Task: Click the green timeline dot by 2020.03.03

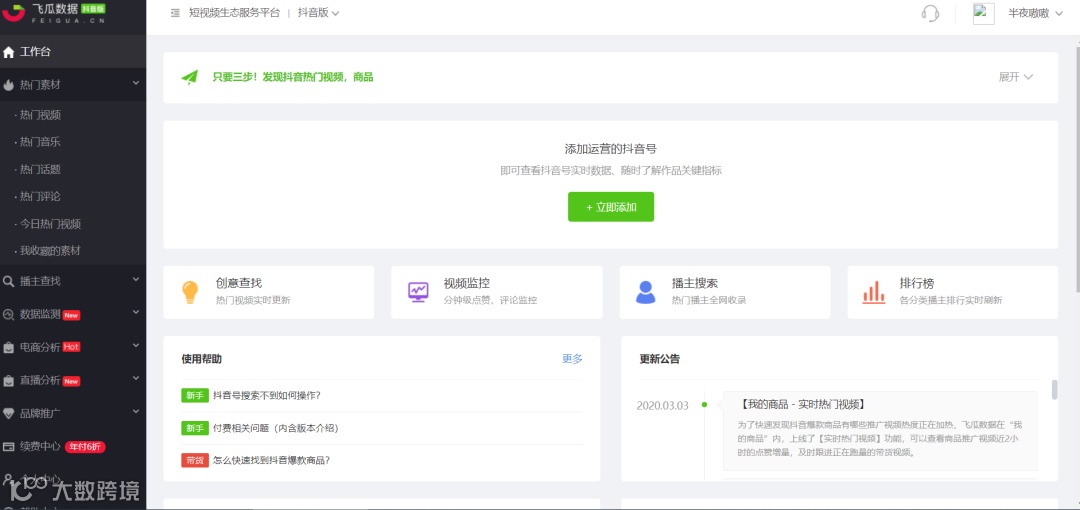Action: (704, 405)
